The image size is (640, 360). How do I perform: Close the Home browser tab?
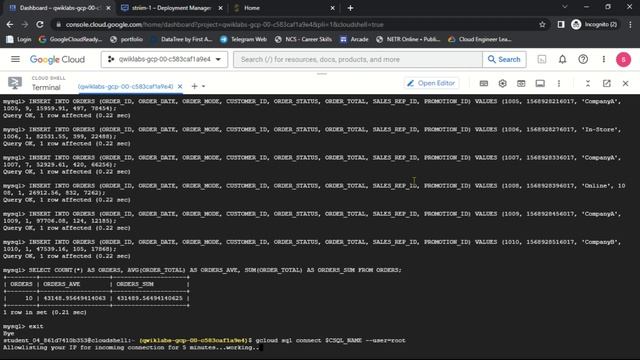pyautogui.click(x=332, y=8)
